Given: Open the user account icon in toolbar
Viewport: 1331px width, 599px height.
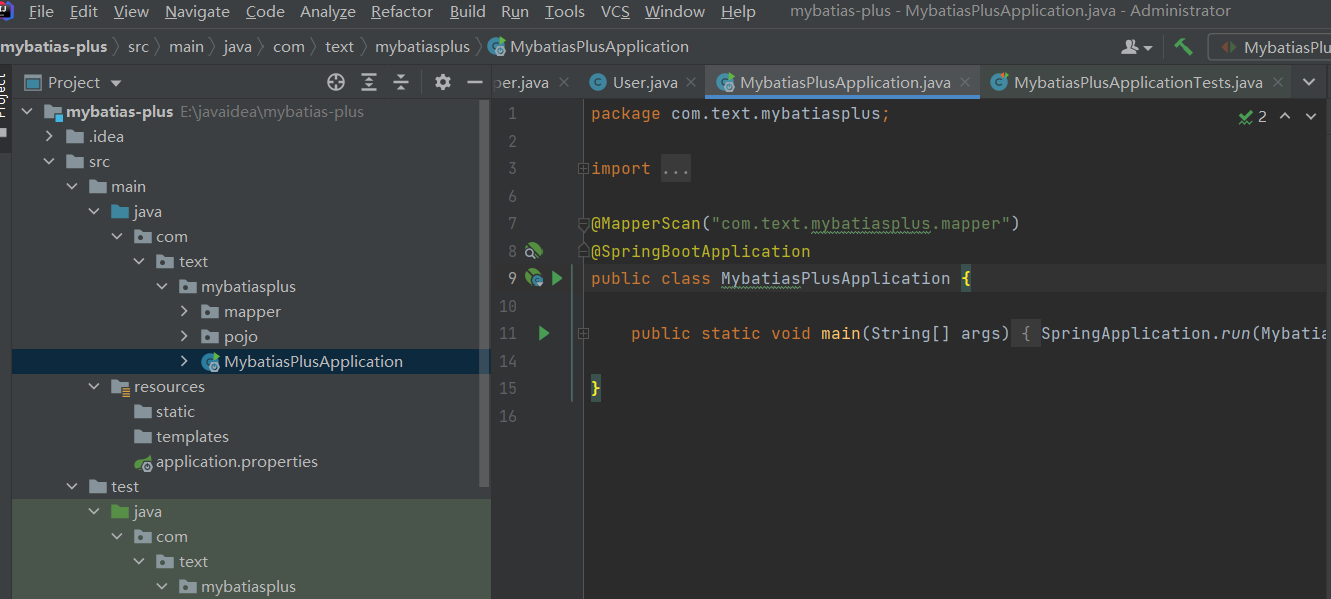Looking at the screenshot, I should click(1137, 47).
